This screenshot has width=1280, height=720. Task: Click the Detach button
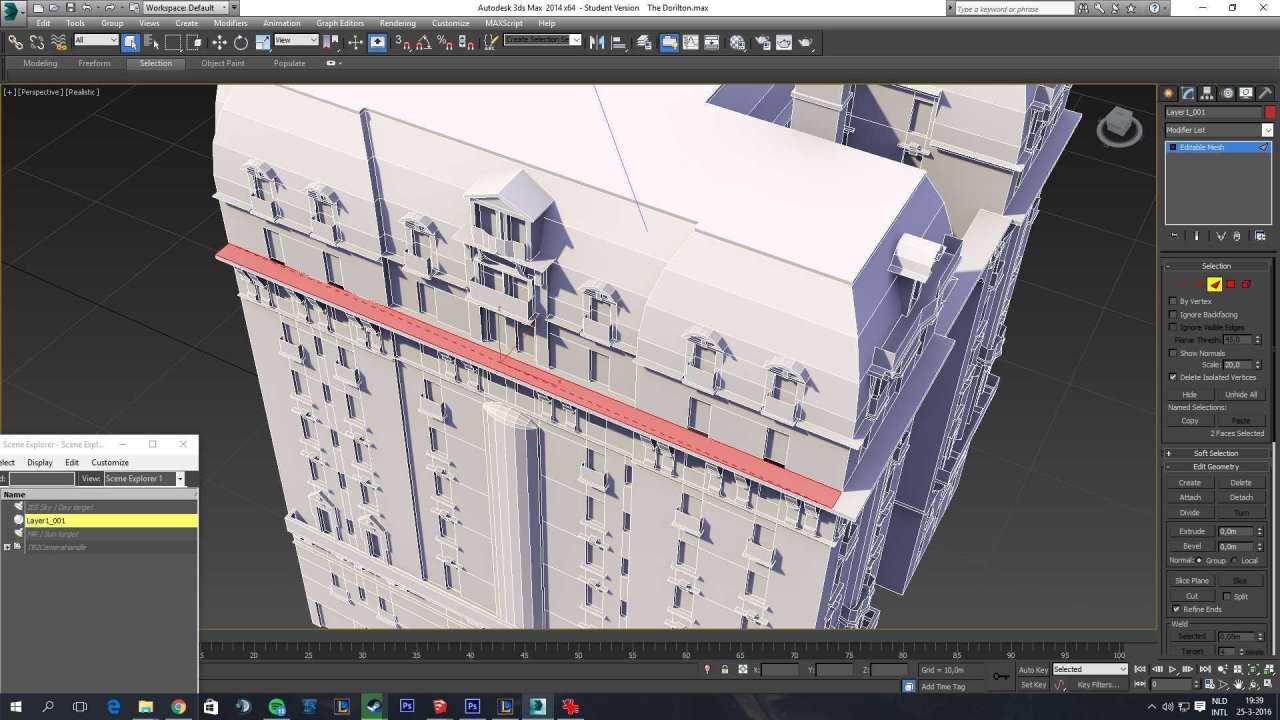[x=1241, y=497]
